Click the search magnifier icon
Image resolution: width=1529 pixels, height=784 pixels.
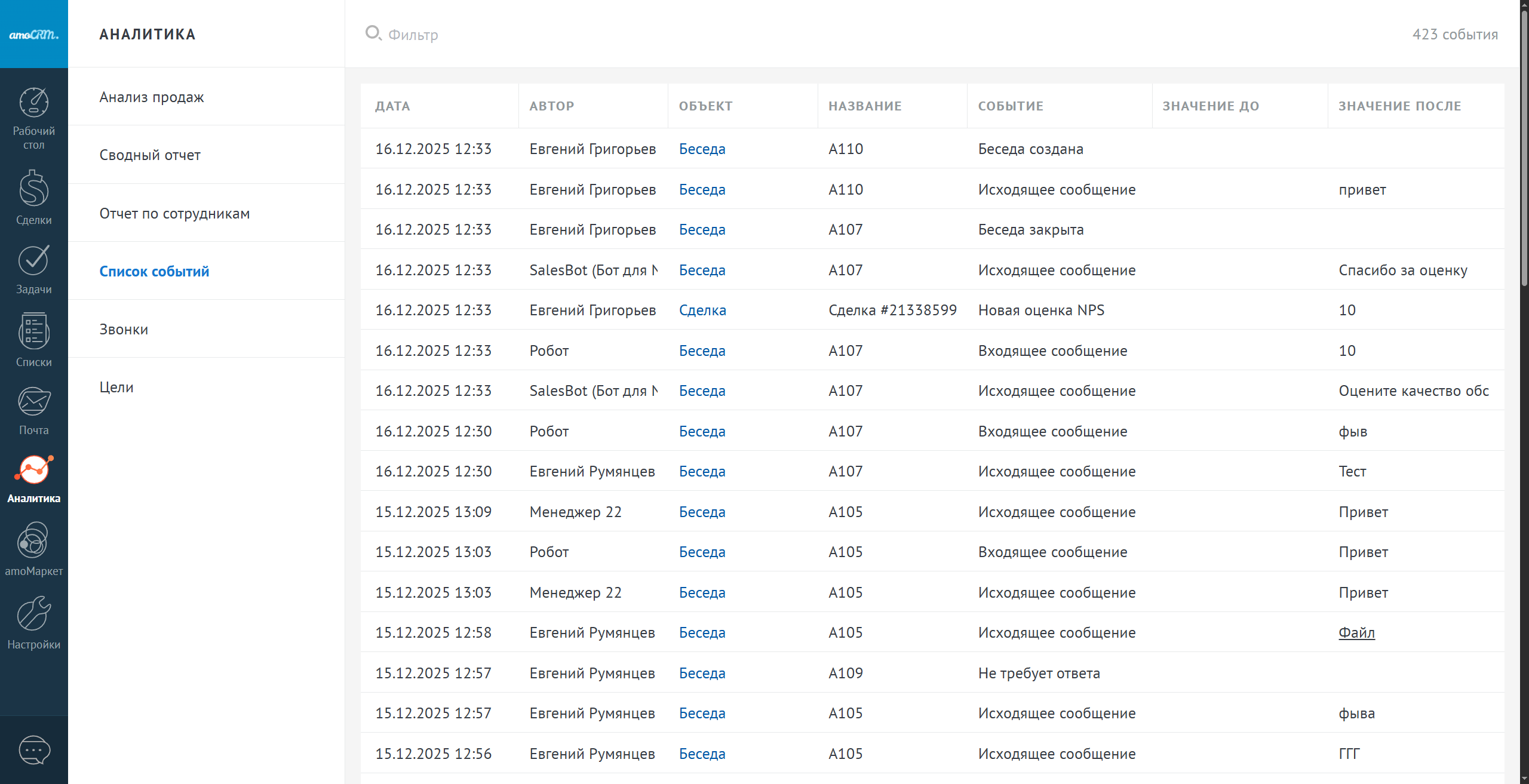click(373, 33)
